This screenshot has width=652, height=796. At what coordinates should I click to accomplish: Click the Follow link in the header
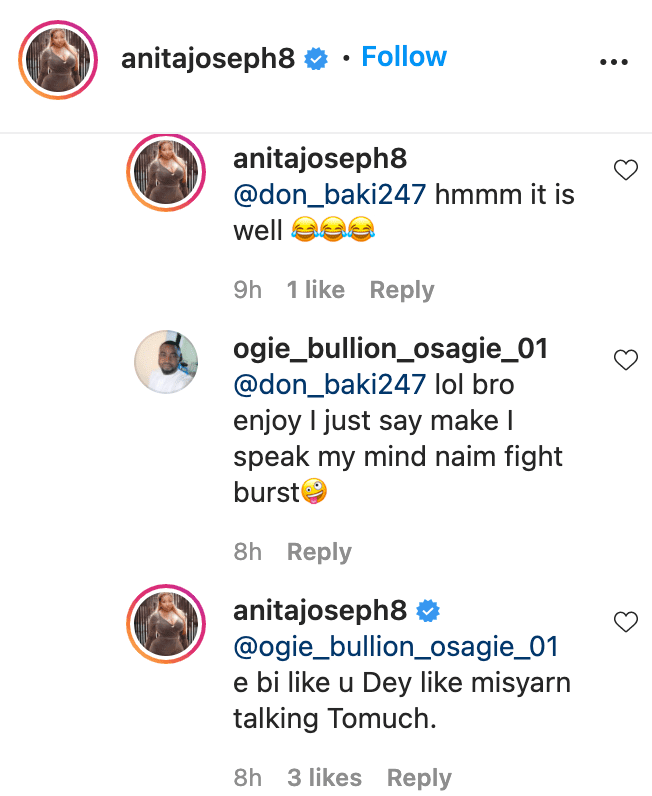[404, 57]
